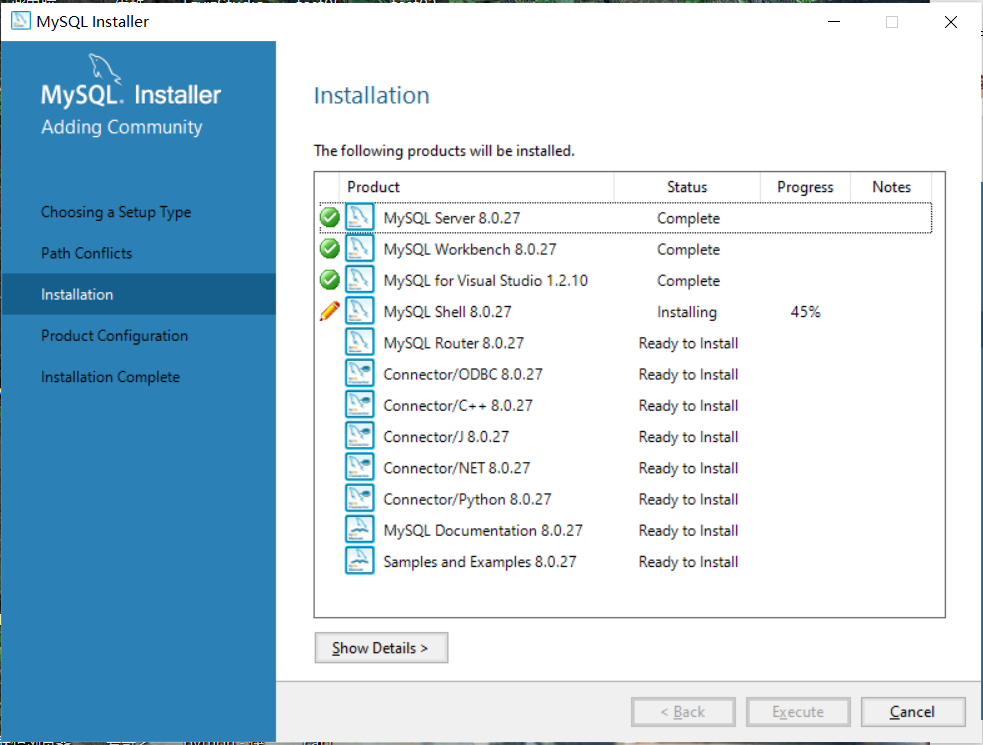This screenshot has width=983, height=745.
Task: Click the MySQL Documentation product icon
Action: 360,529
